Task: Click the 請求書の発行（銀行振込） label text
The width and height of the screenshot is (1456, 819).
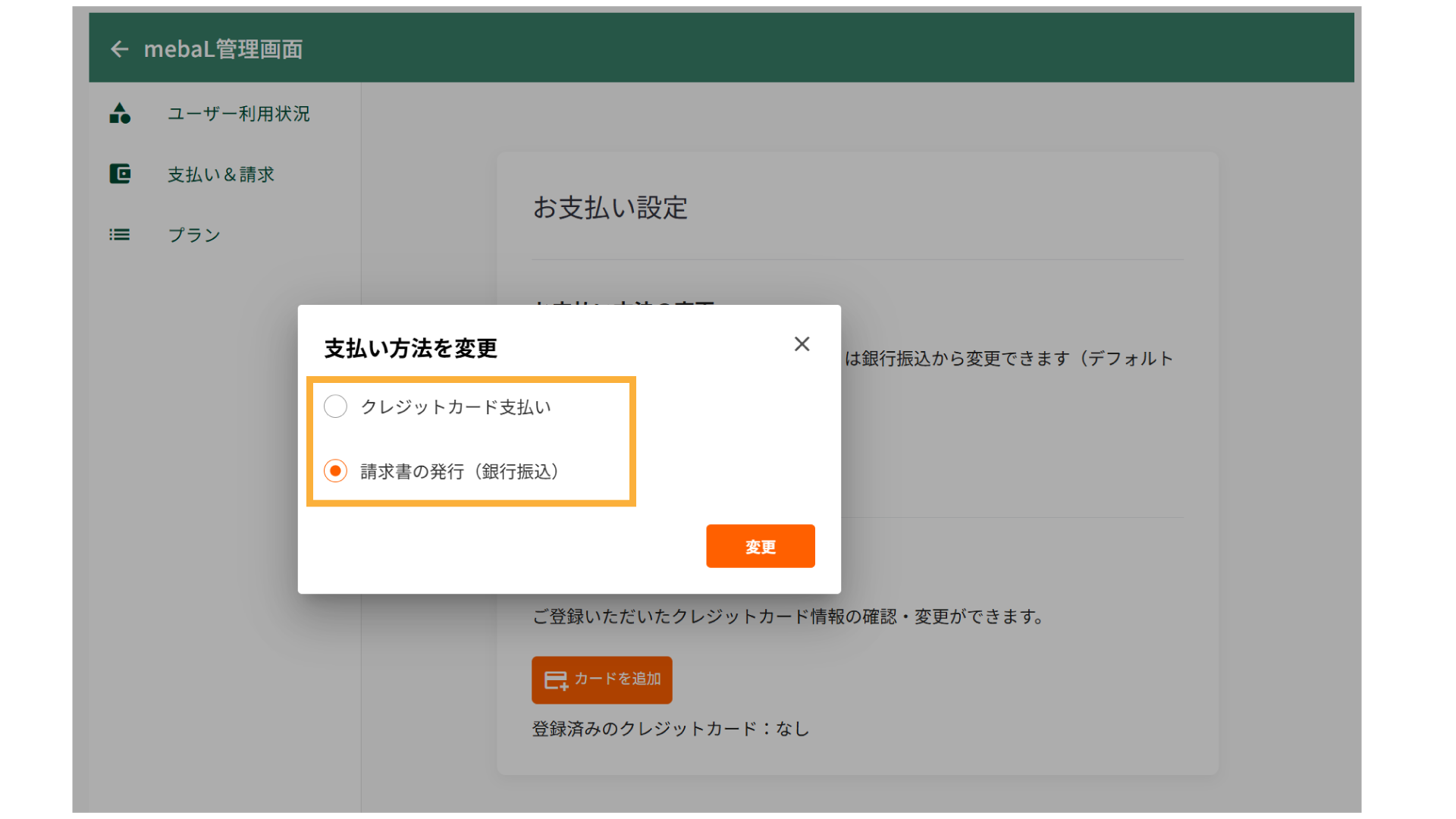Action: click(x=460, y=472)
